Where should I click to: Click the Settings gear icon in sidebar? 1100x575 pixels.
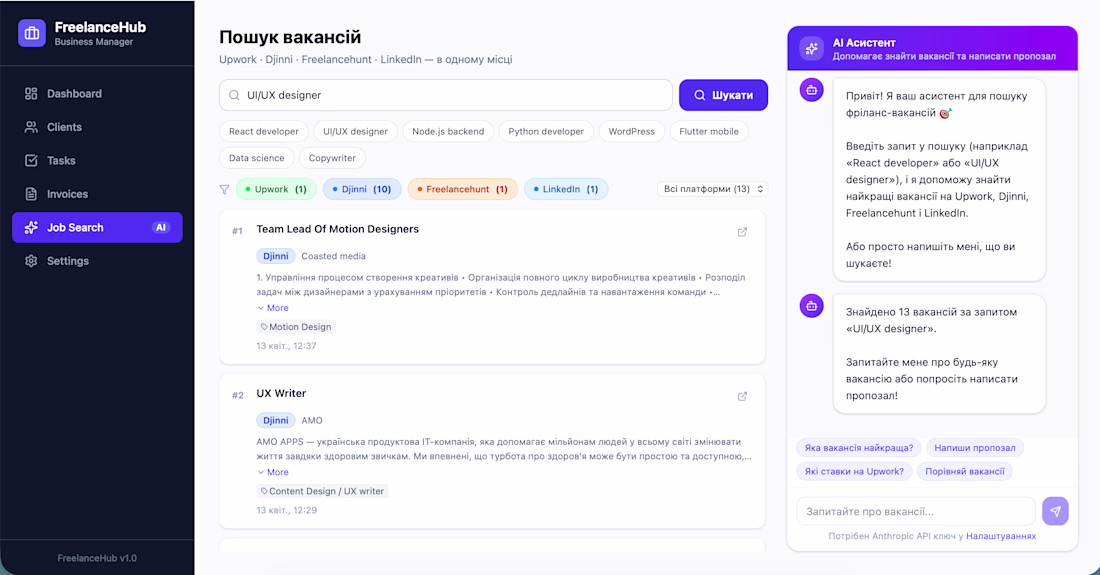pyautogui.click(x=31, y=261)
